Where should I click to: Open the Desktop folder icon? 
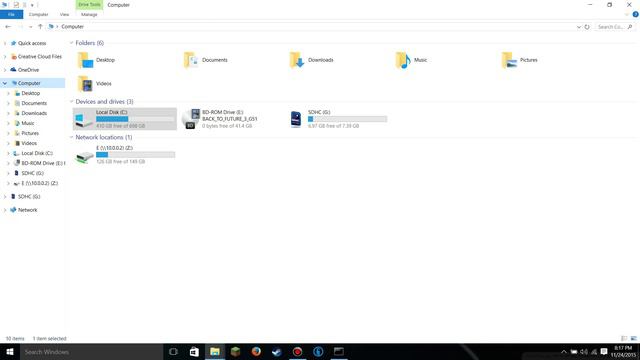point(85,60)
